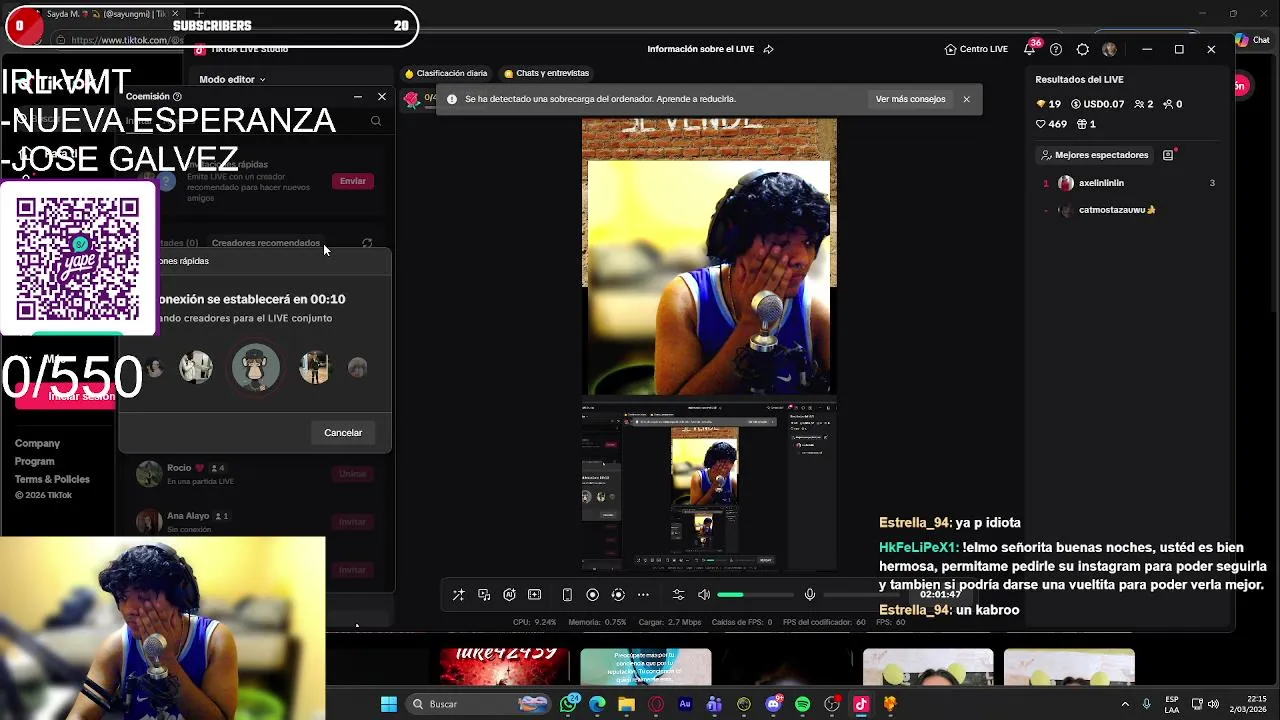1280x720 pixels.
Task: Switch to the Clasificación diaria tab
Action: click(445, 73)
